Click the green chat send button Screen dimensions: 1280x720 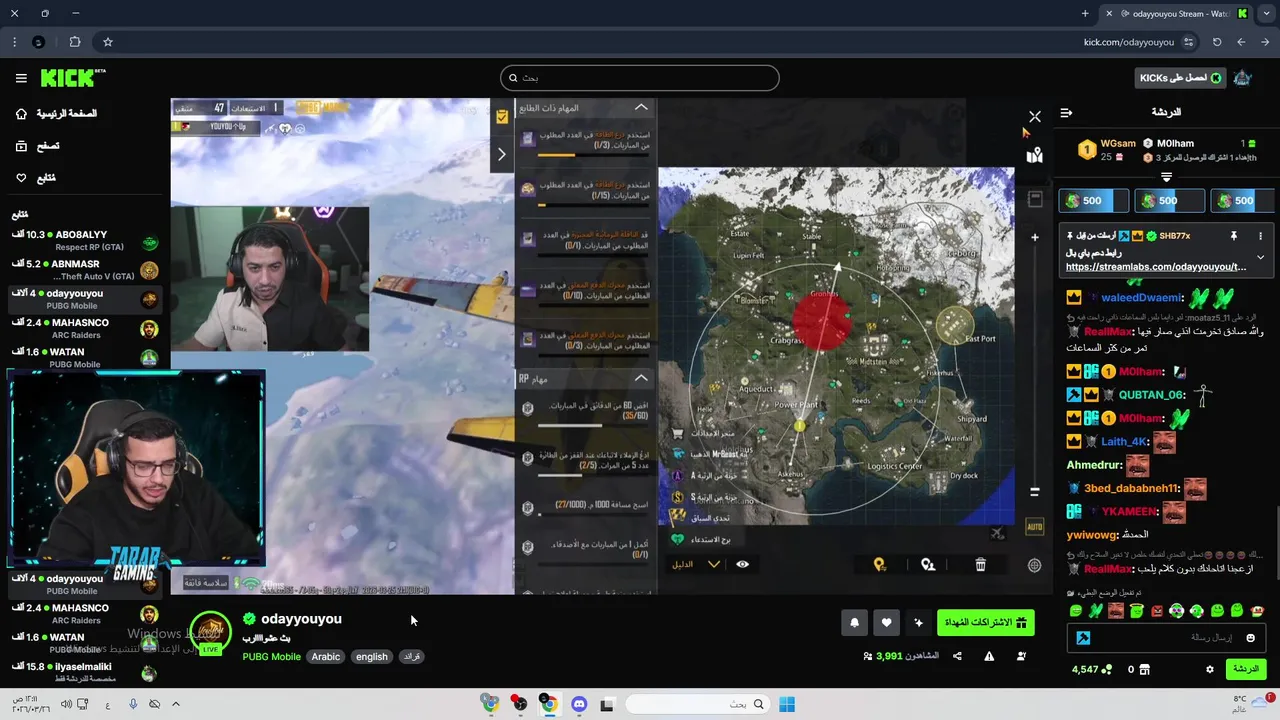[x=1245, y=669]
